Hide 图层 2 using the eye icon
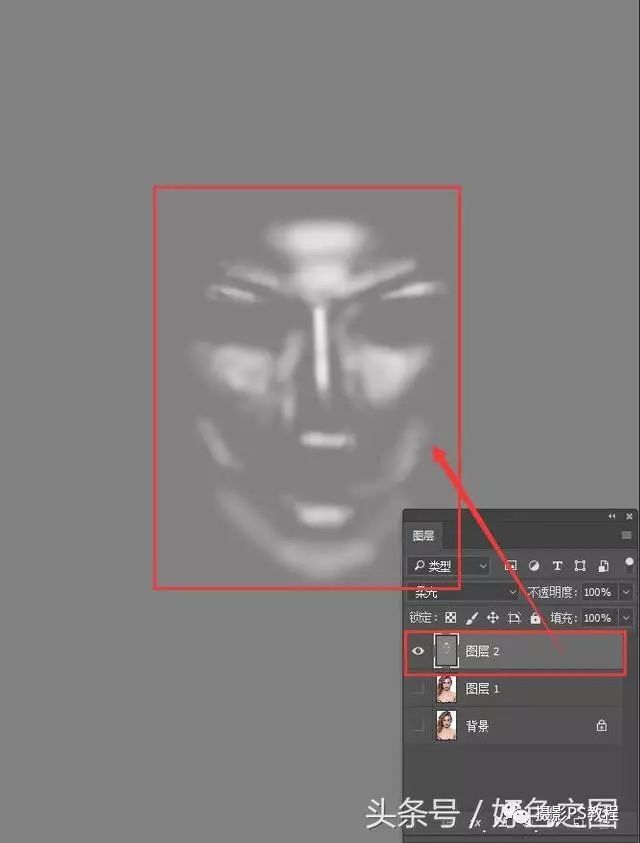 coord(419,652)
